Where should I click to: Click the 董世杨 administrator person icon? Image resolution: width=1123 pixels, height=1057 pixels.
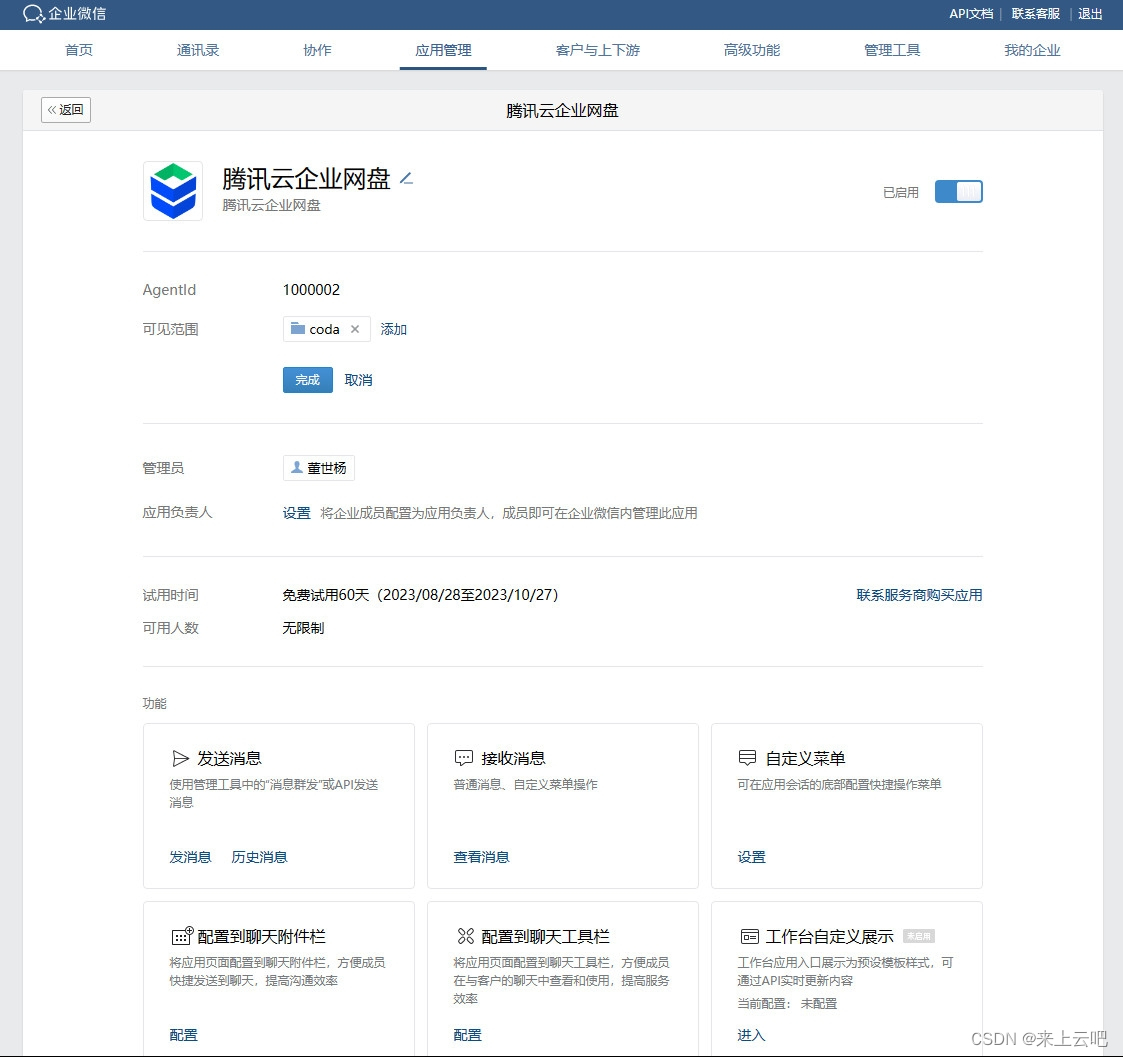(297, 468)
